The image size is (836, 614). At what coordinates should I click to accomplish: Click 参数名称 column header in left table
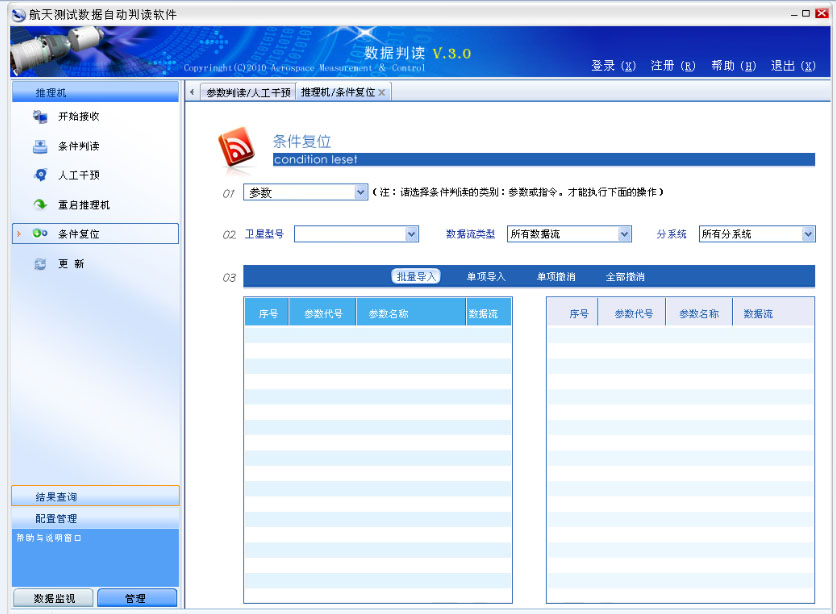(411, 313)
